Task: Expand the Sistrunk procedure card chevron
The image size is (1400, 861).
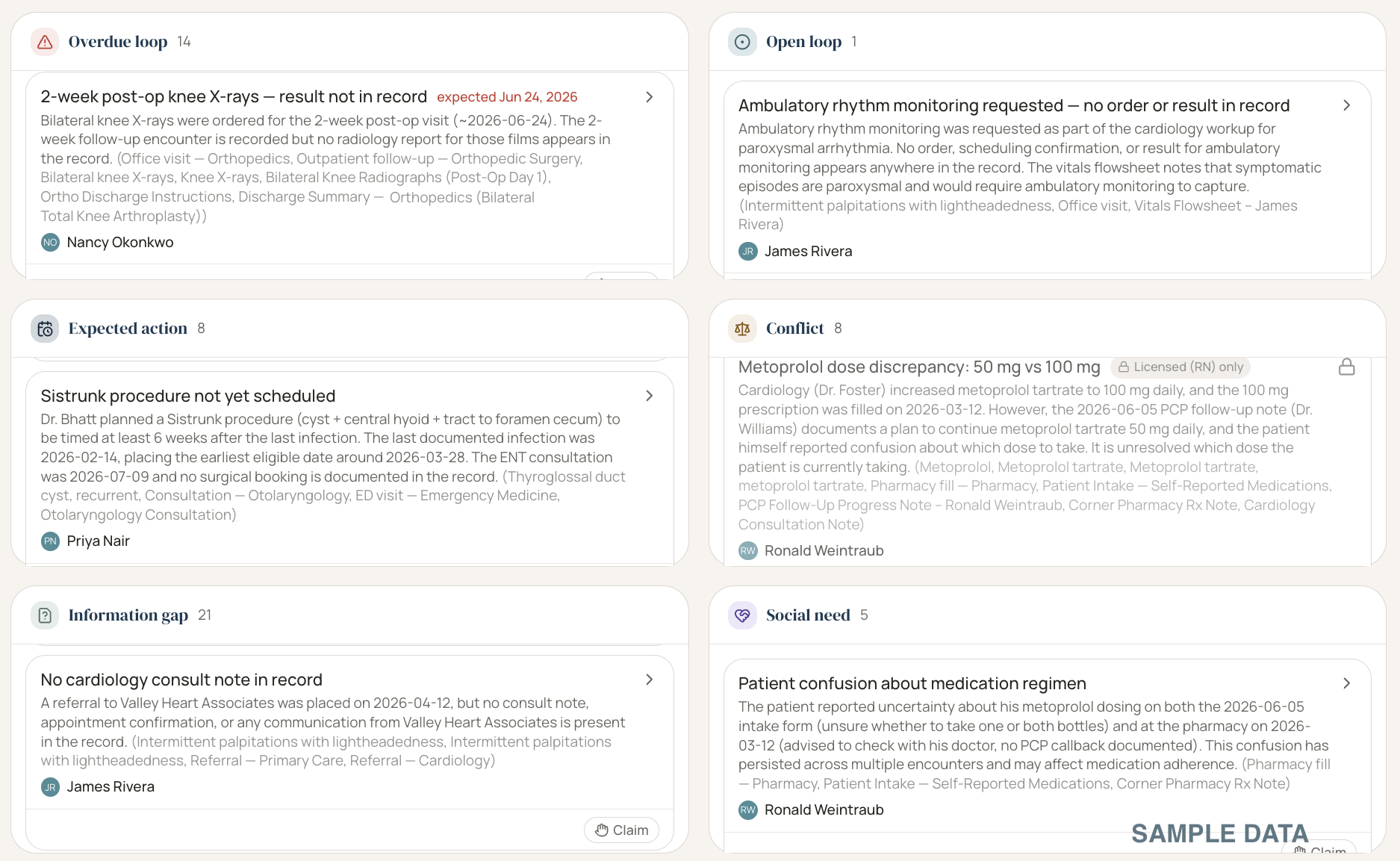Action: pos(650,396)
